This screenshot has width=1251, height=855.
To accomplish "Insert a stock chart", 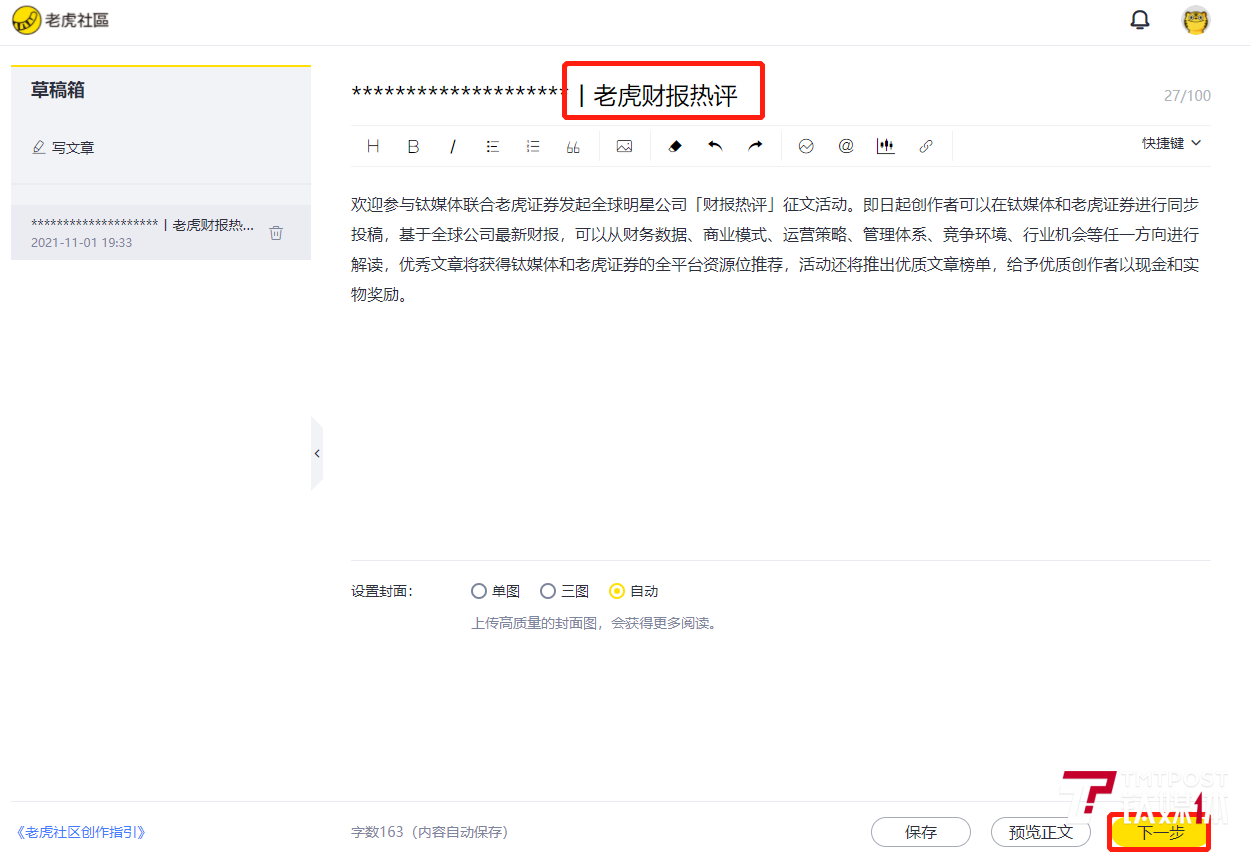I will pos(886,146).
